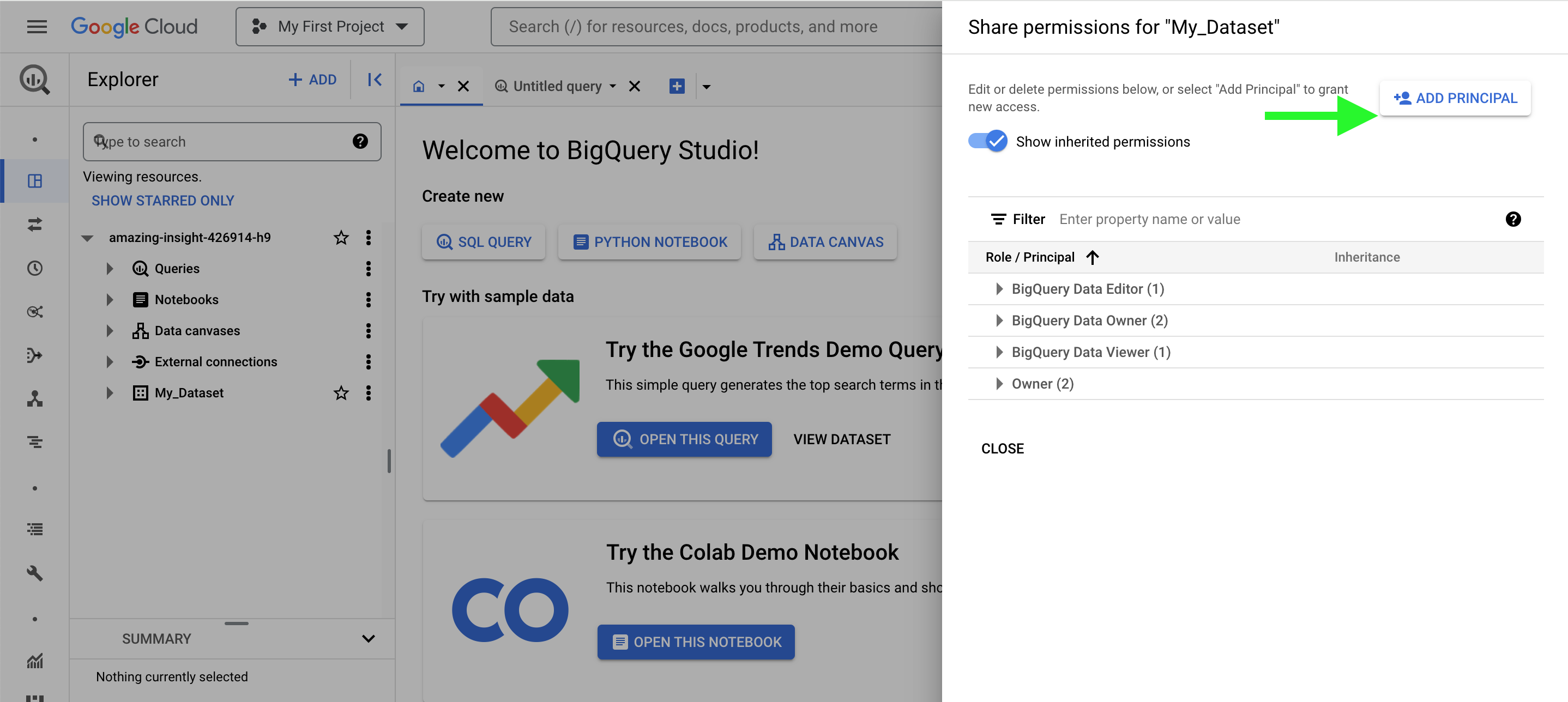Open the data transfers sidebar icon
1568x702 pixels.
coord(35,225)
